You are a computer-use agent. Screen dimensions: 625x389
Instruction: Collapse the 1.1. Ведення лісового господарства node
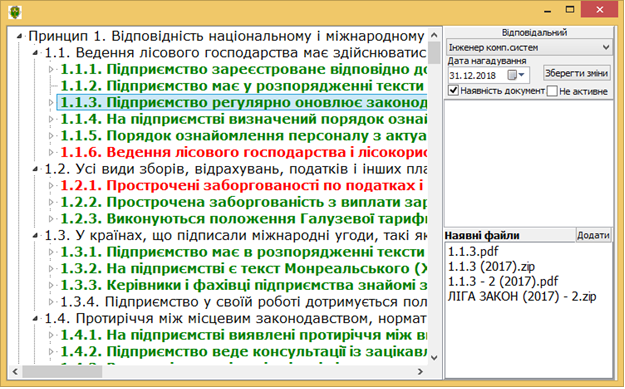35,53
